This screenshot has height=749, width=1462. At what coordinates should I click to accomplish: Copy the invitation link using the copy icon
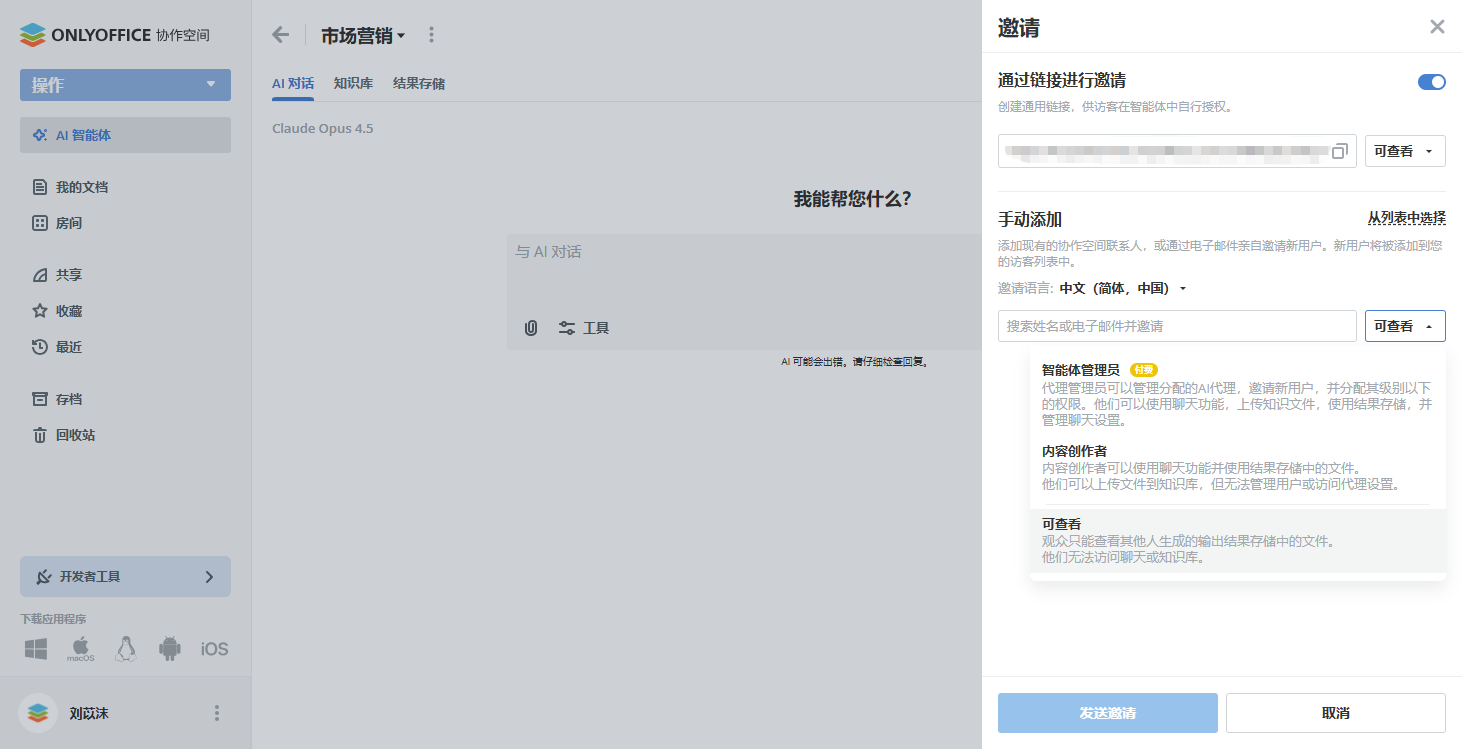[1340, 150]
